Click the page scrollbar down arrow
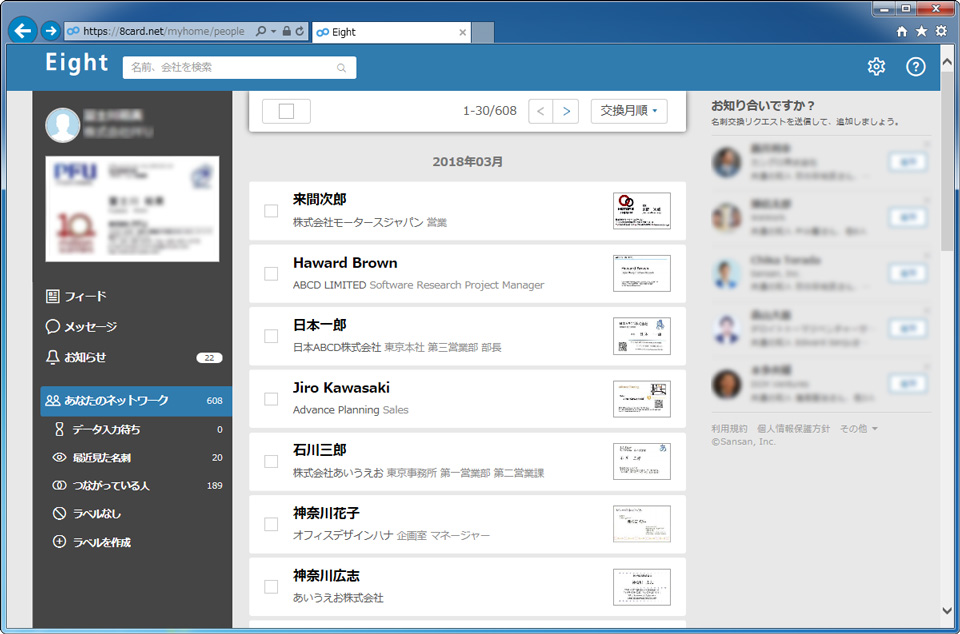 947,610
